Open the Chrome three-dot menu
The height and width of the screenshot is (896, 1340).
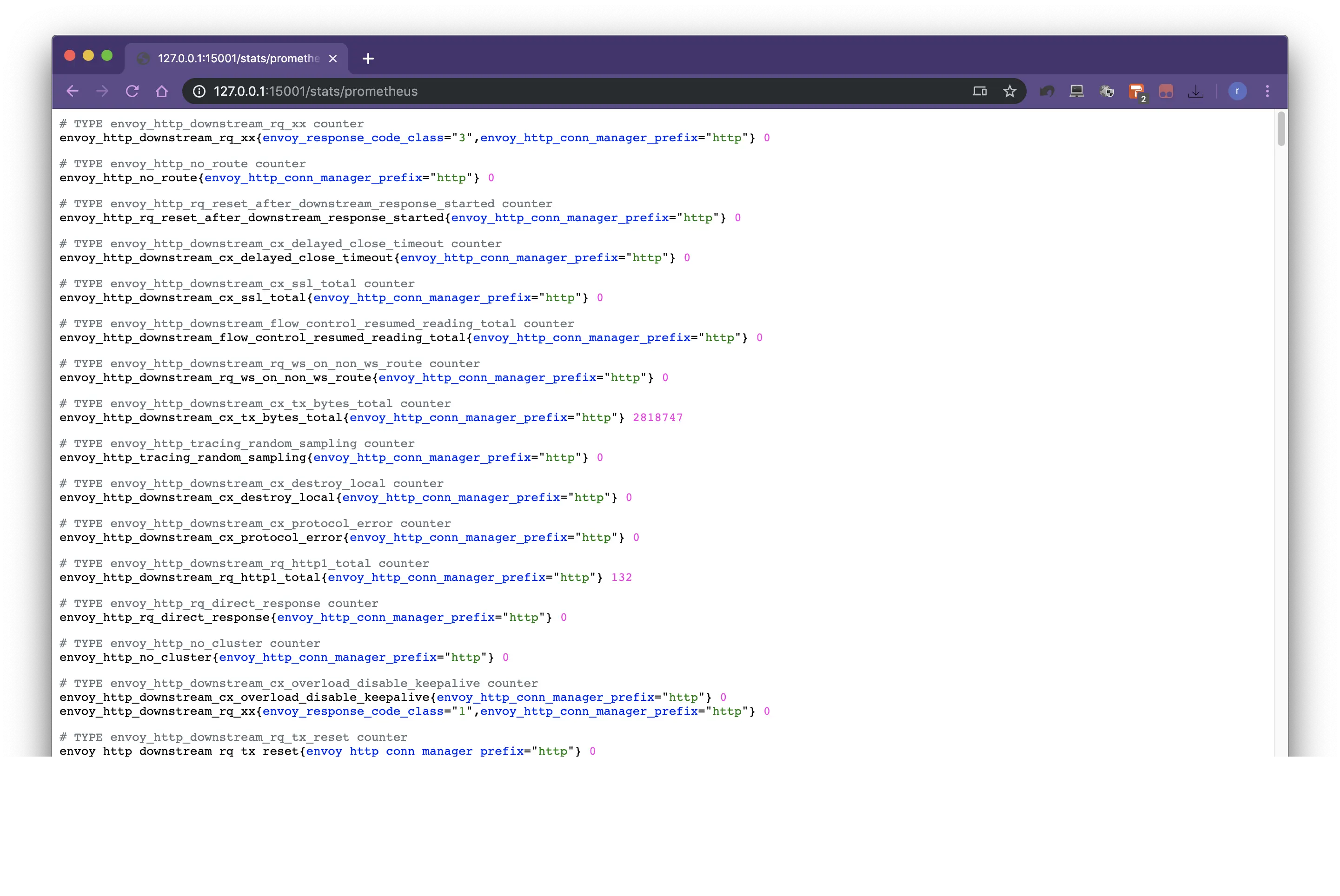click(1267, 92)
